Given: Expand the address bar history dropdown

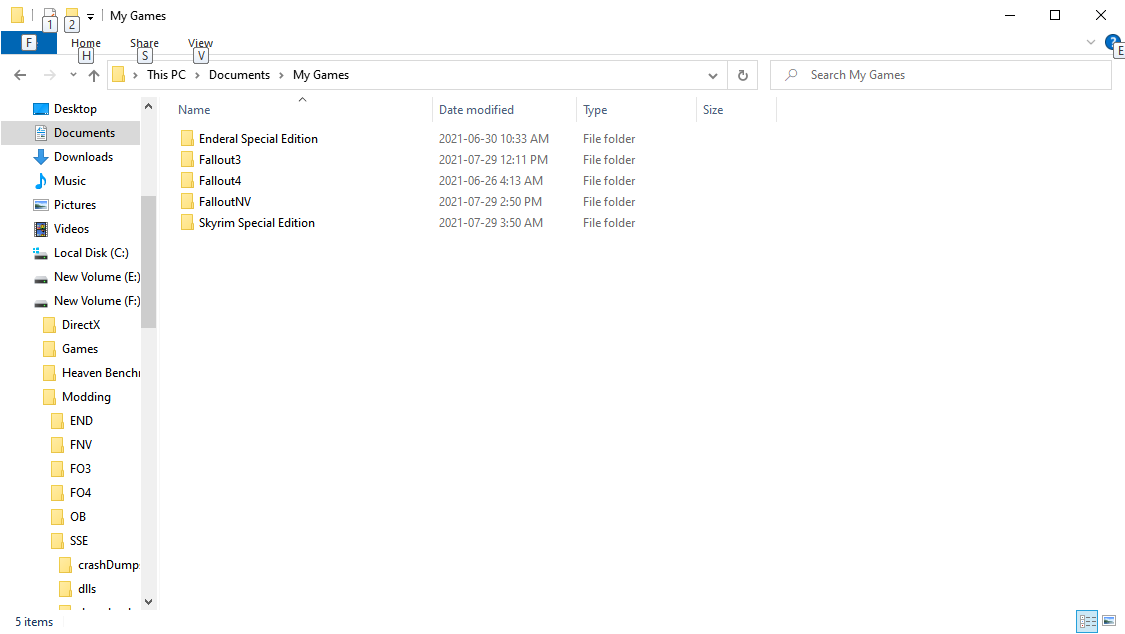Looking at the screenshot, I should pyautogui.click(x=712, y=75).
